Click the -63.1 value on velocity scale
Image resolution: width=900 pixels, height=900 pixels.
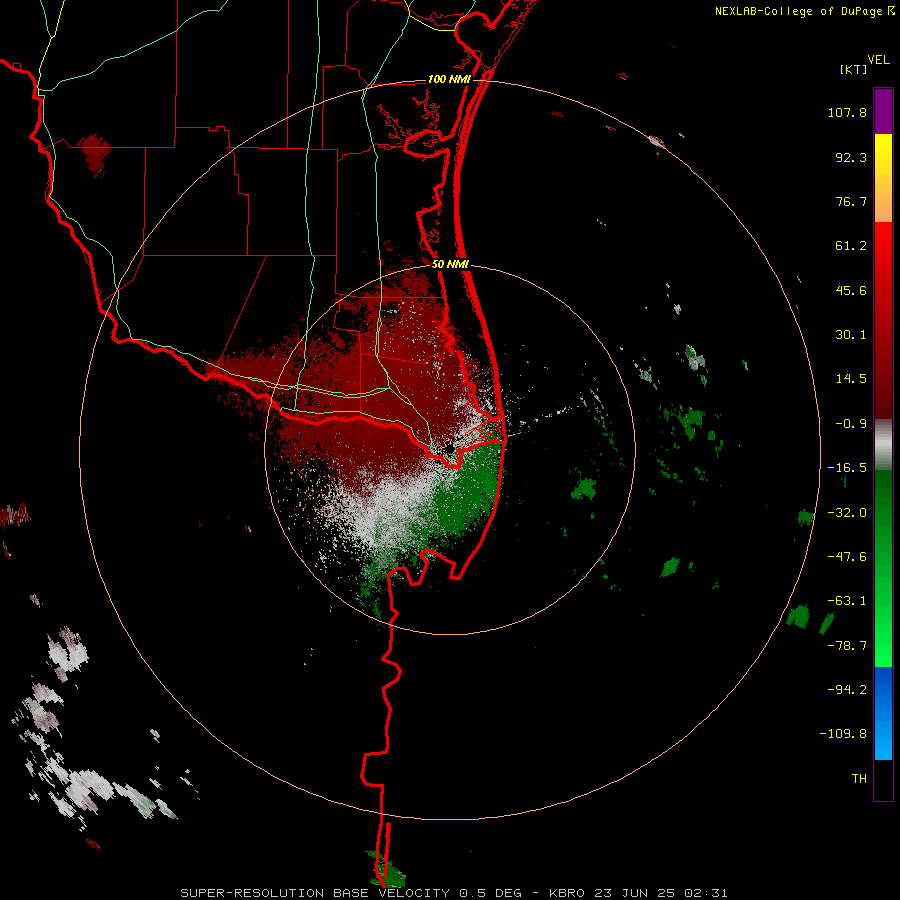[x=847, y=601]
